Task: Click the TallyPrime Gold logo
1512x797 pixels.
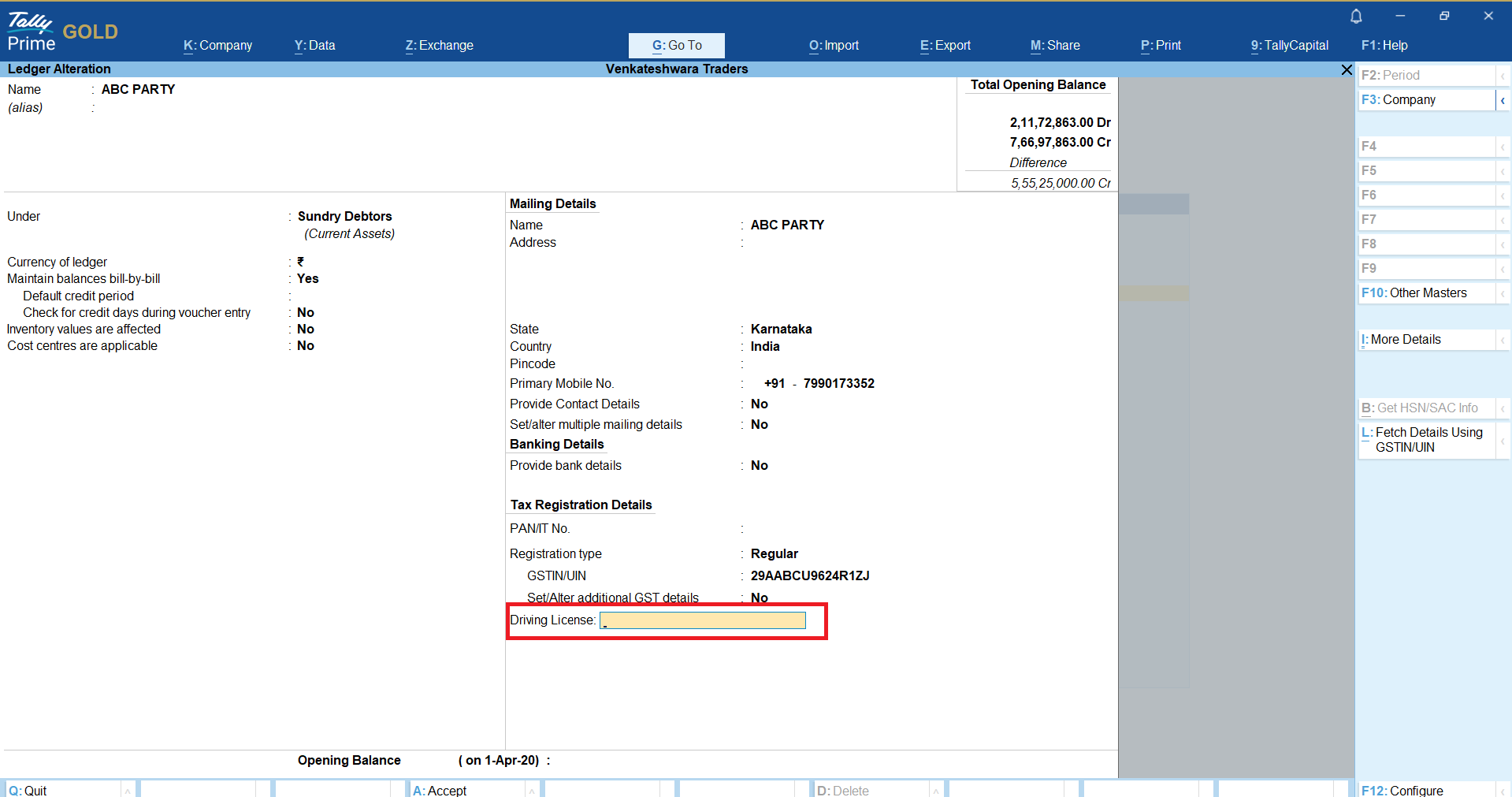Action: (x=62, y=32)
